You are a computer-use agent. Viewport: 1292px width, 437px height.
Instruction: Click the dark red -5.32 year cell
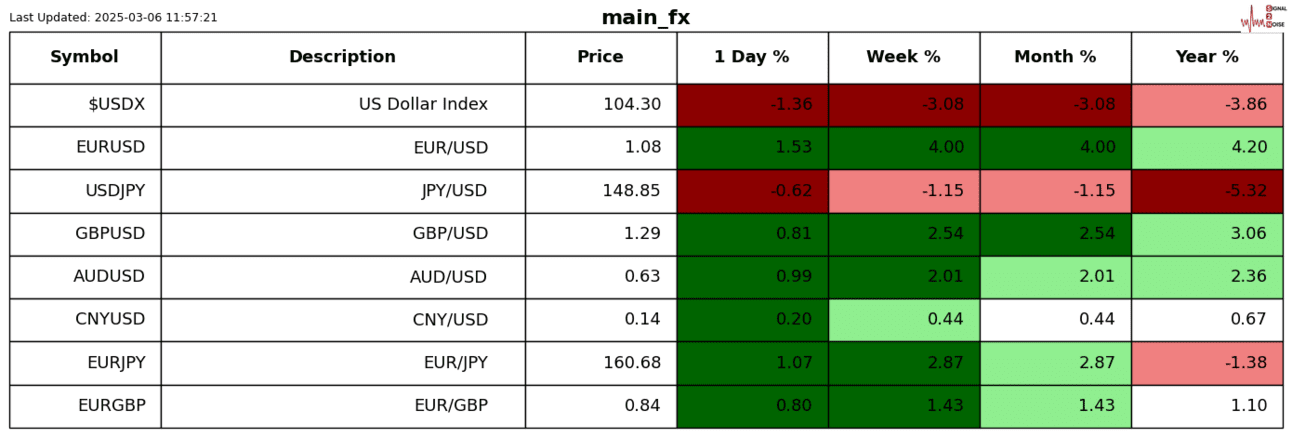click(x=1206, y=190)
